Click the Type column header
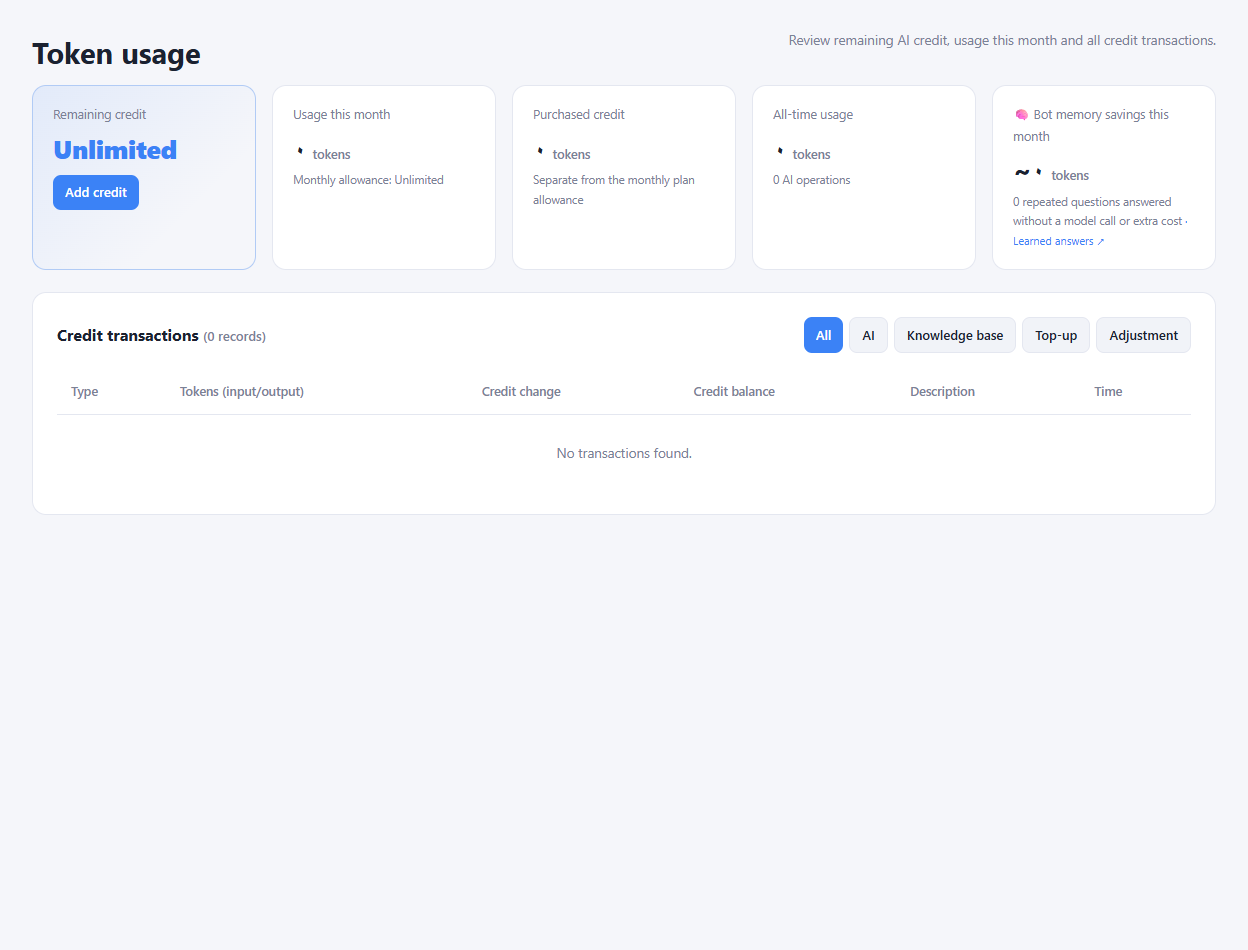This screenshot has height=950, width=1248. coord(85,391)
